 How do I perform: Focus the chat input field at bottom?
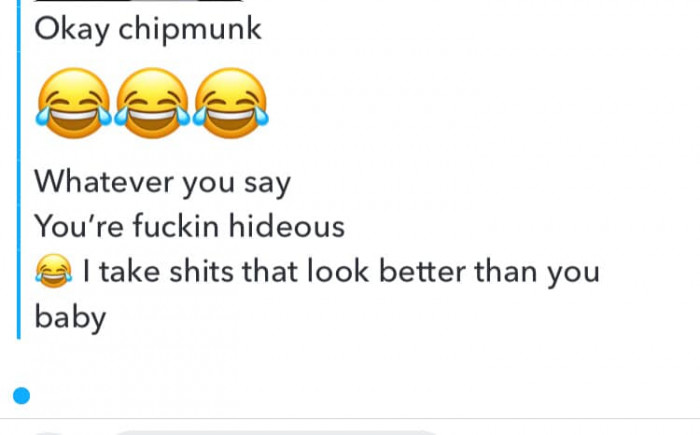[277, 432]
